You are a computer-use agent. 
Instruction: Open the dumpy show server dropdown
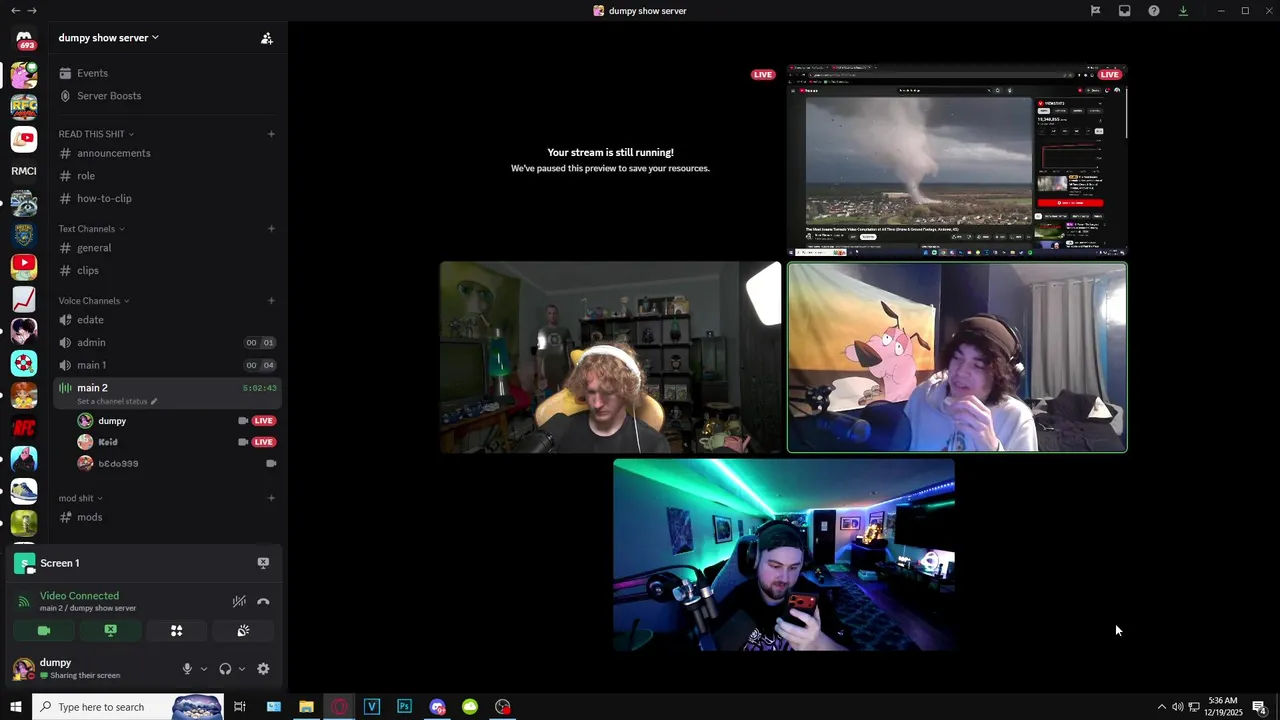(x=108, y=38)
